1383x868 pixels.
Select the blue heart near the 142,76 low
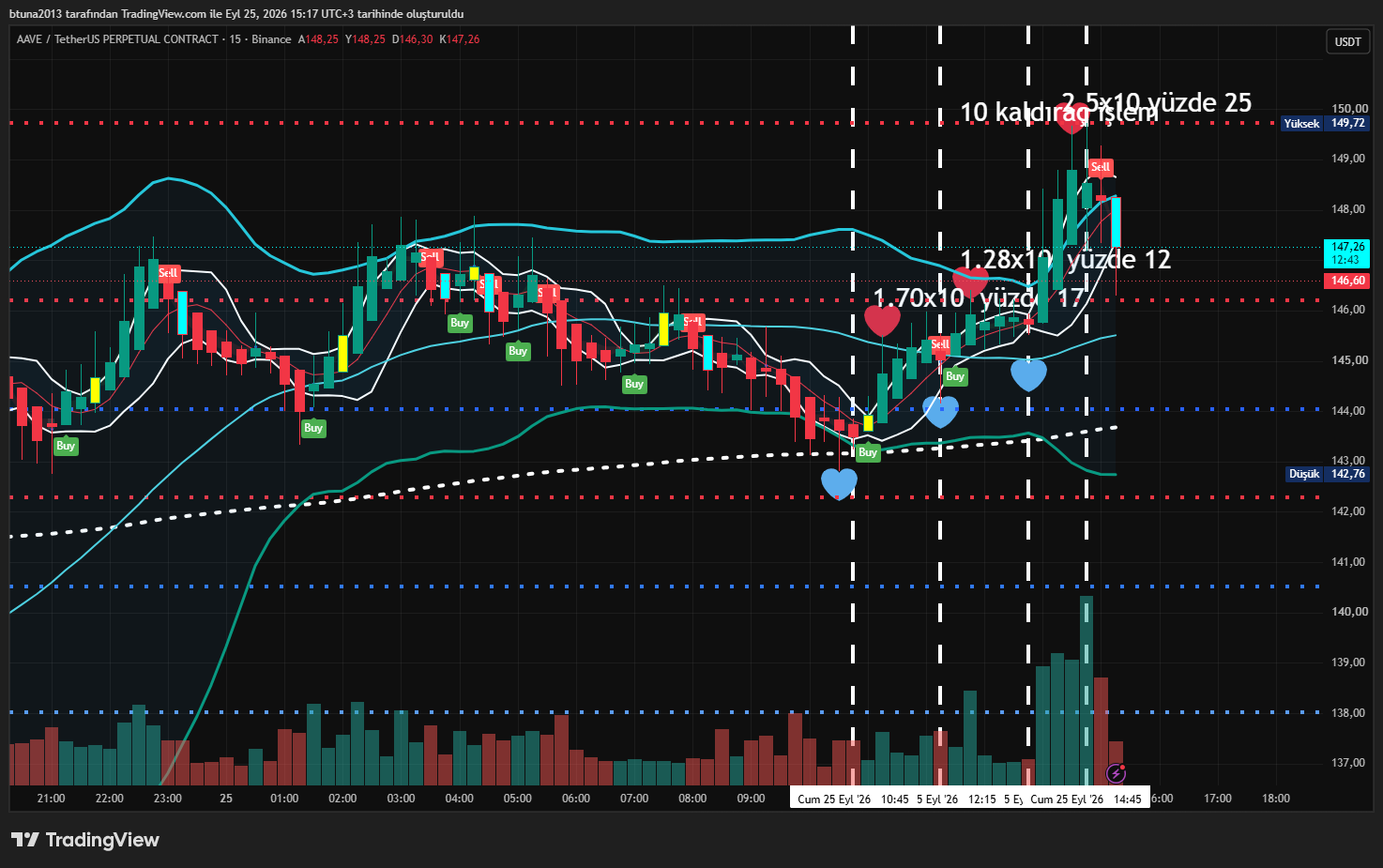pyautogui.click(x=839, y=483)
